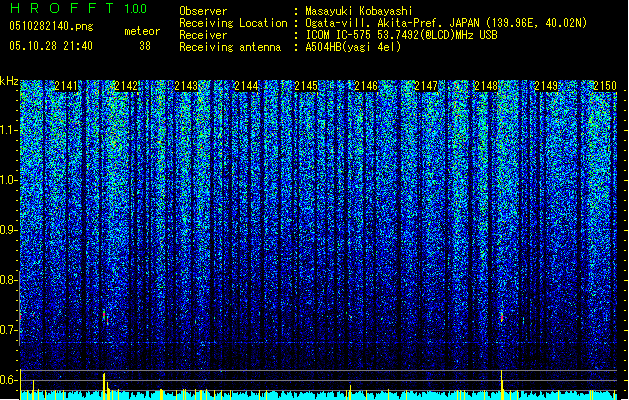Click the 2145 time marker
Viewport: 629px width, 400px height.
click(306, 86)
